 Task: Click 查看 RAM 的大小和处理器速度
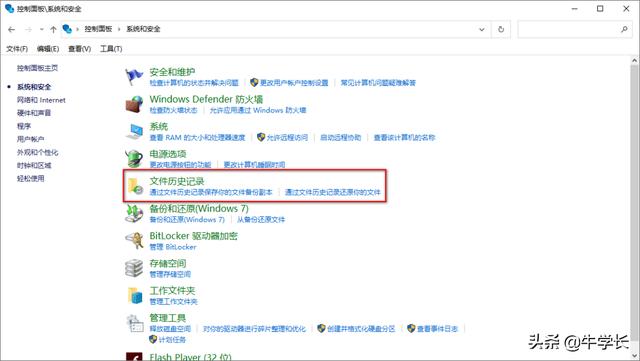[197, 138]
